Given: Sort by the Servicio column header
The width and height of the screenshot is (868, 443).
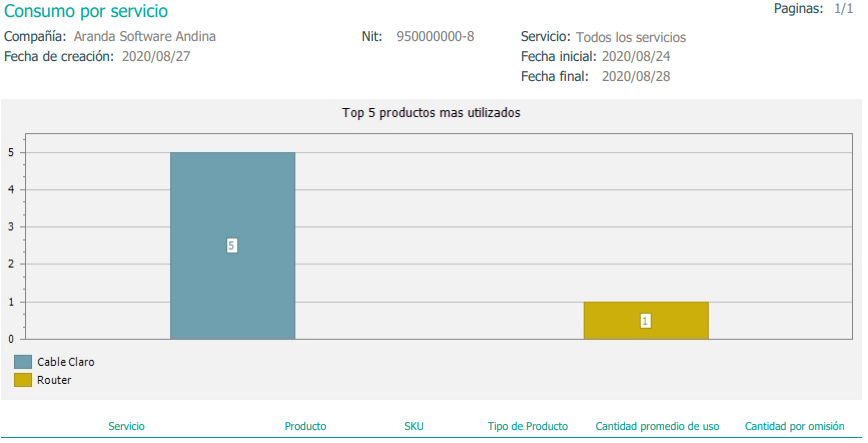Looking at the screenshot, I should click(x=126, y=426).
